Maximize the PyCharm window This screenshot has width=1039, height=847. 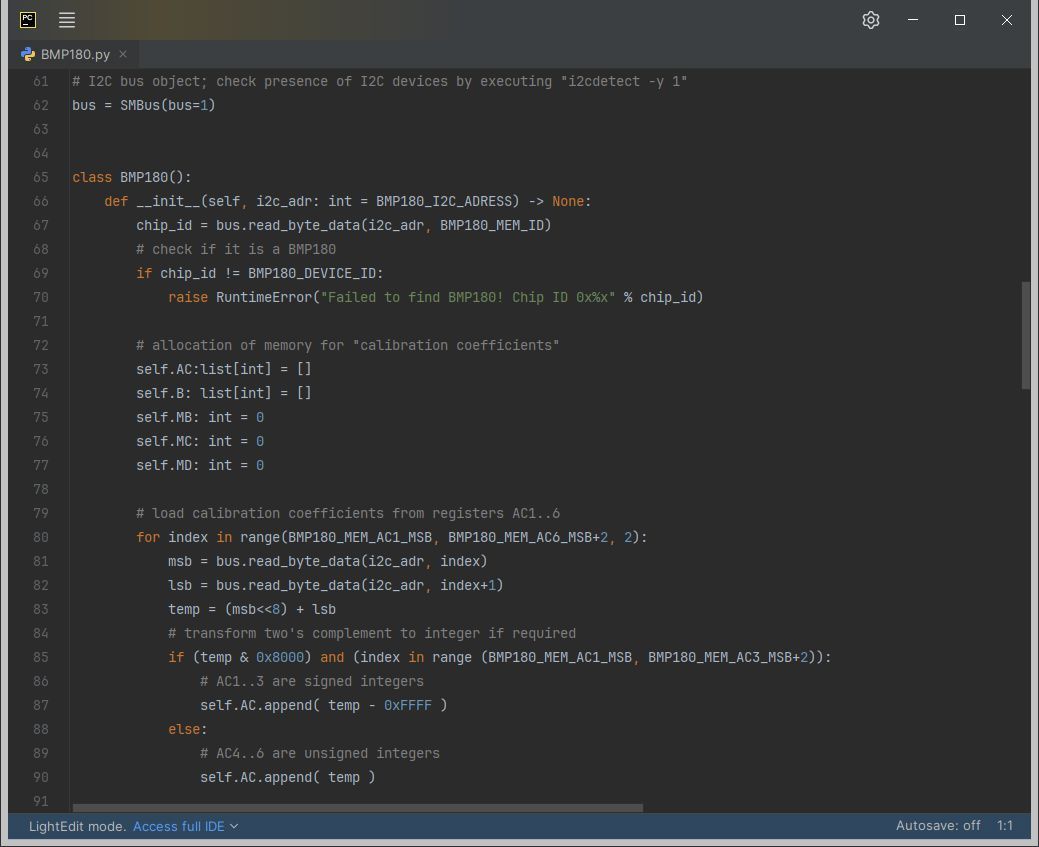coord(960,20)
